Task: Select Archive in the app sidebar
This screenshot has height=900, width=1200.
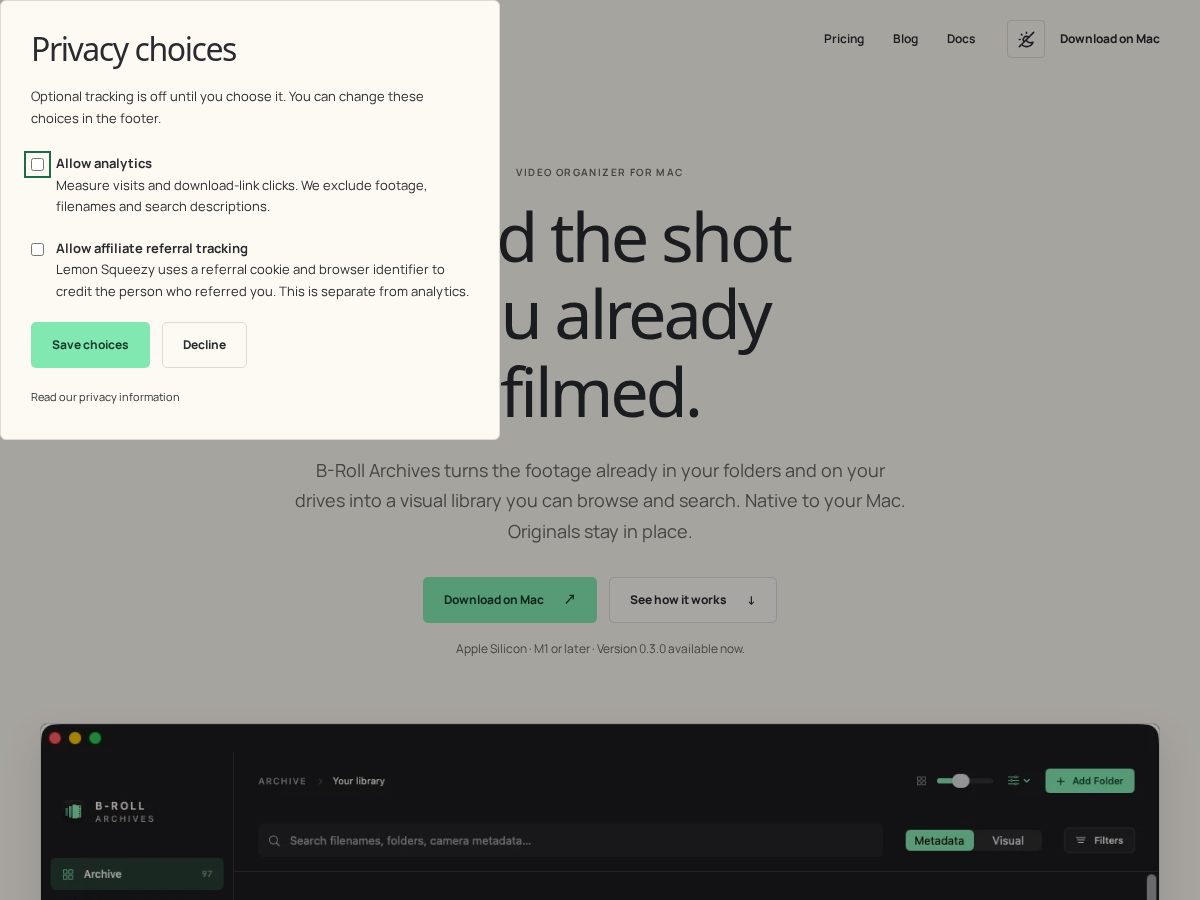Action: pos(137,874)
